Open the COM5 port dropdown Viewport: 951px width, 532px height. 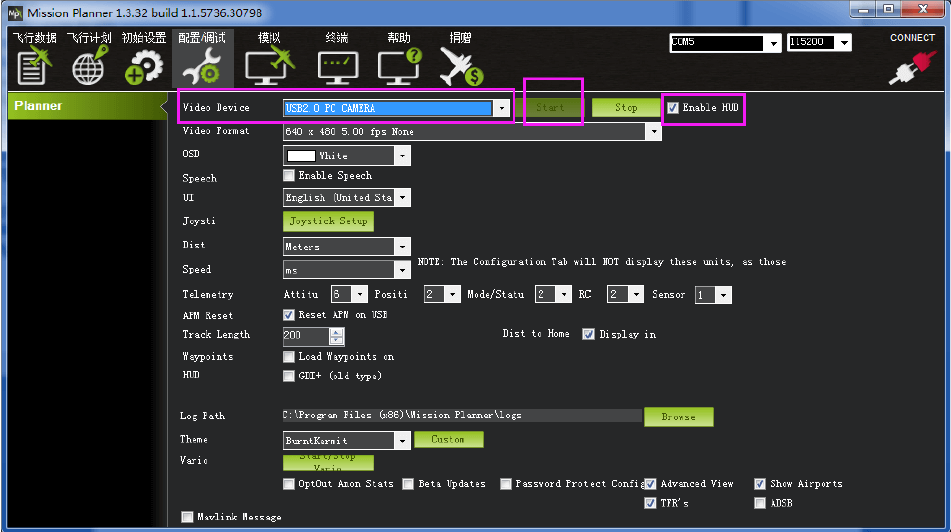click(772, 43)
